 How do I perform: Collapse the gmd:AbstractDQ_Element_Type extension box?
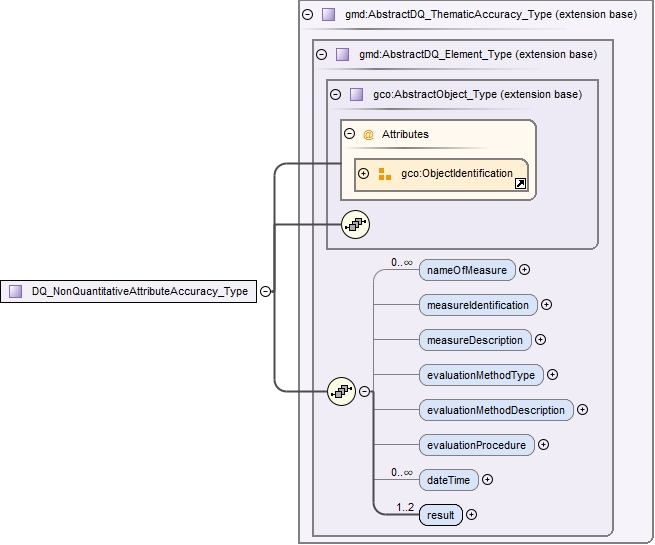(321, 55)
